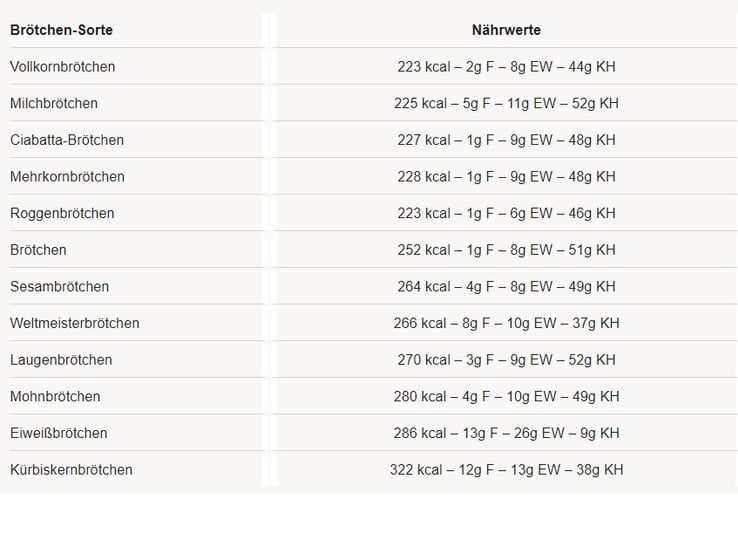Select the 270 kcal nutrition values cell
This screenshot has width=738, height=554.
tap(506, 360)
